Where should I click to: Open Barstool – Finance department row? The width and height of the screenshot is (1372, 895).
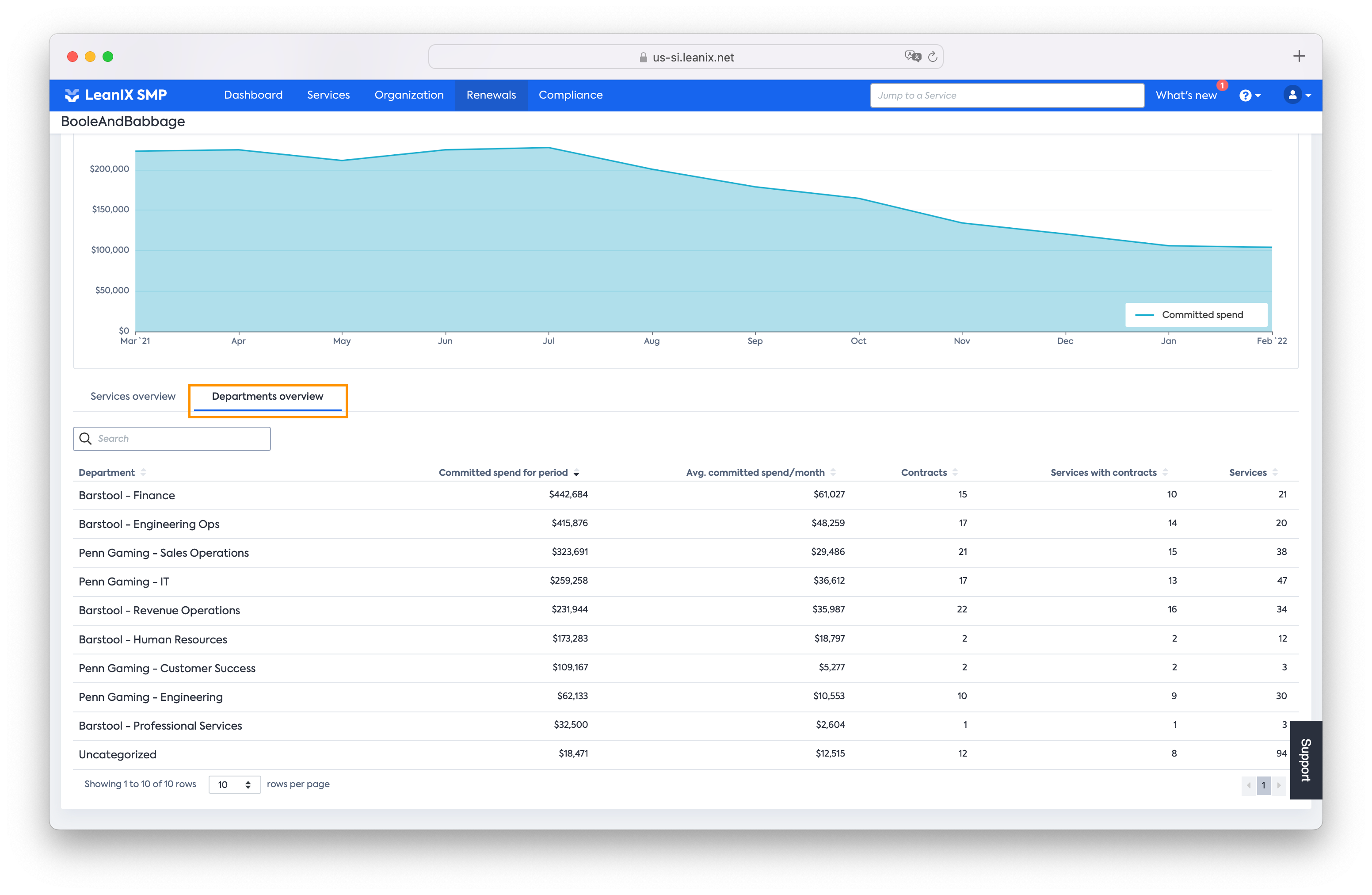click(x=686, y=495)
